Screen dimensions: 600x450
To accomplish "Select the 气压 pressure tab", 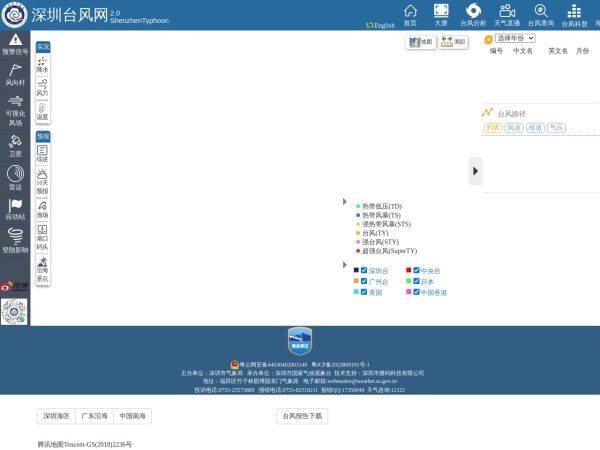I will pos(556,128).
